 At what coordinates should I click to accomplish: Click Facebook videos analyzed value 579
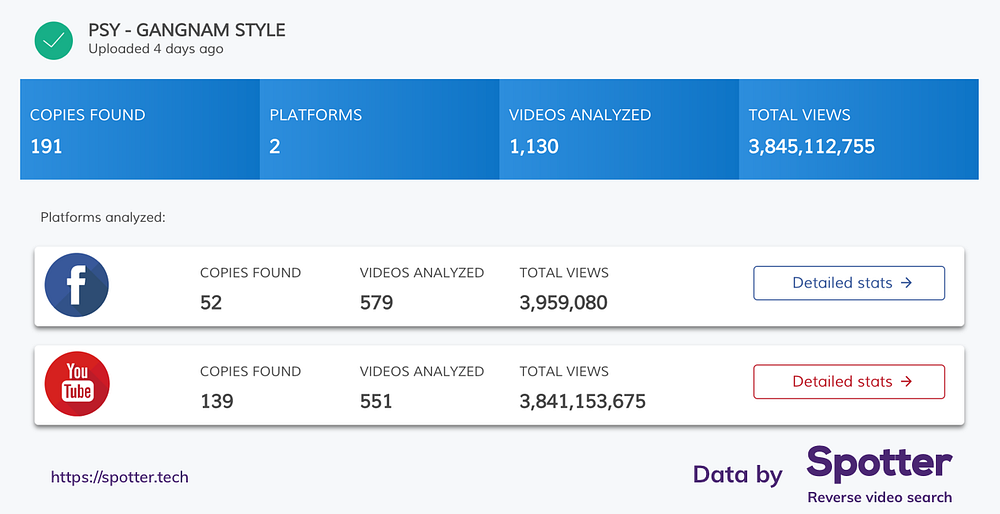click(x=376, y=302)
